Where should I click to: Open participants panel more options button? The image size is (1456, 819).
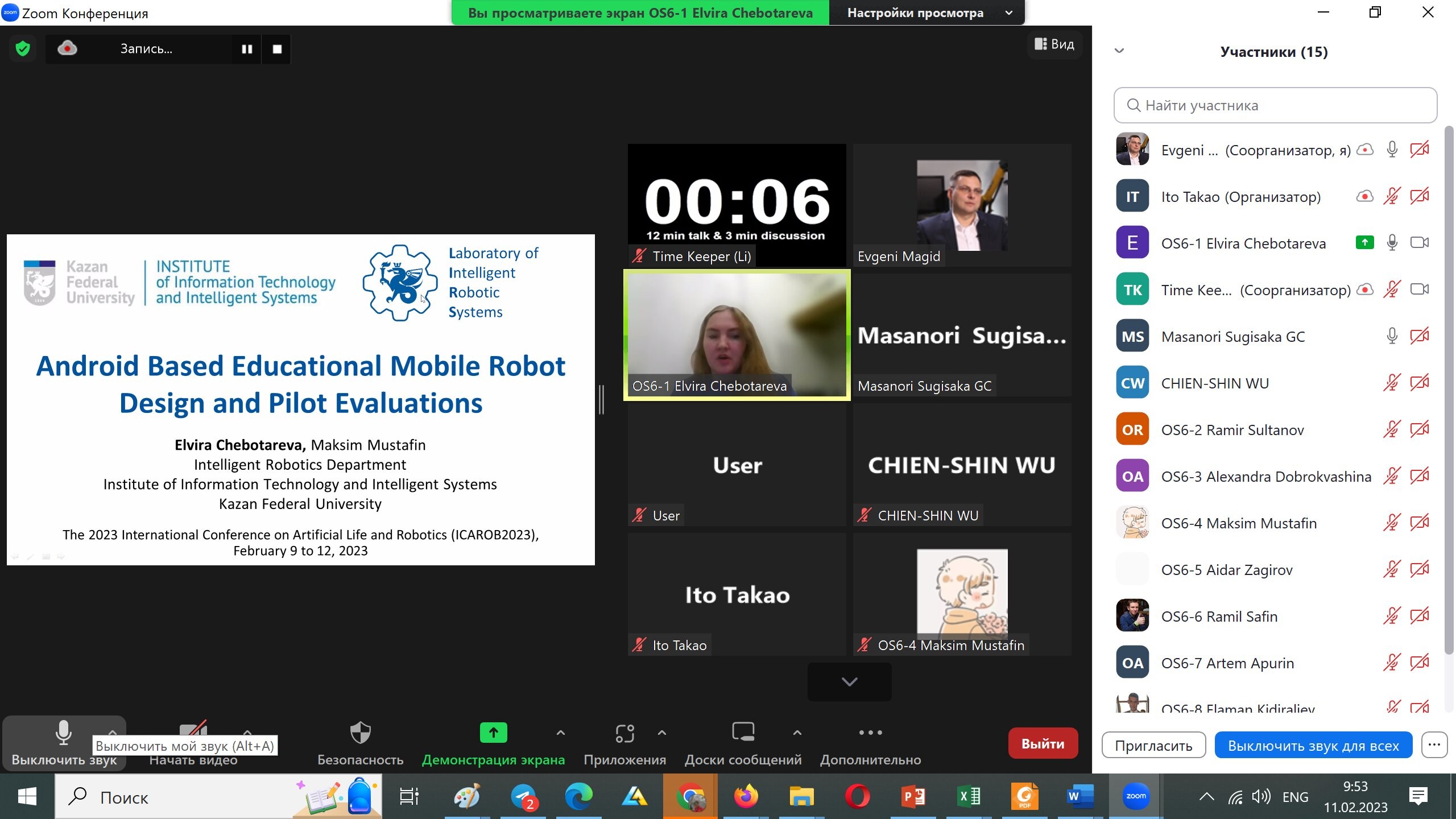point(1434,745)
